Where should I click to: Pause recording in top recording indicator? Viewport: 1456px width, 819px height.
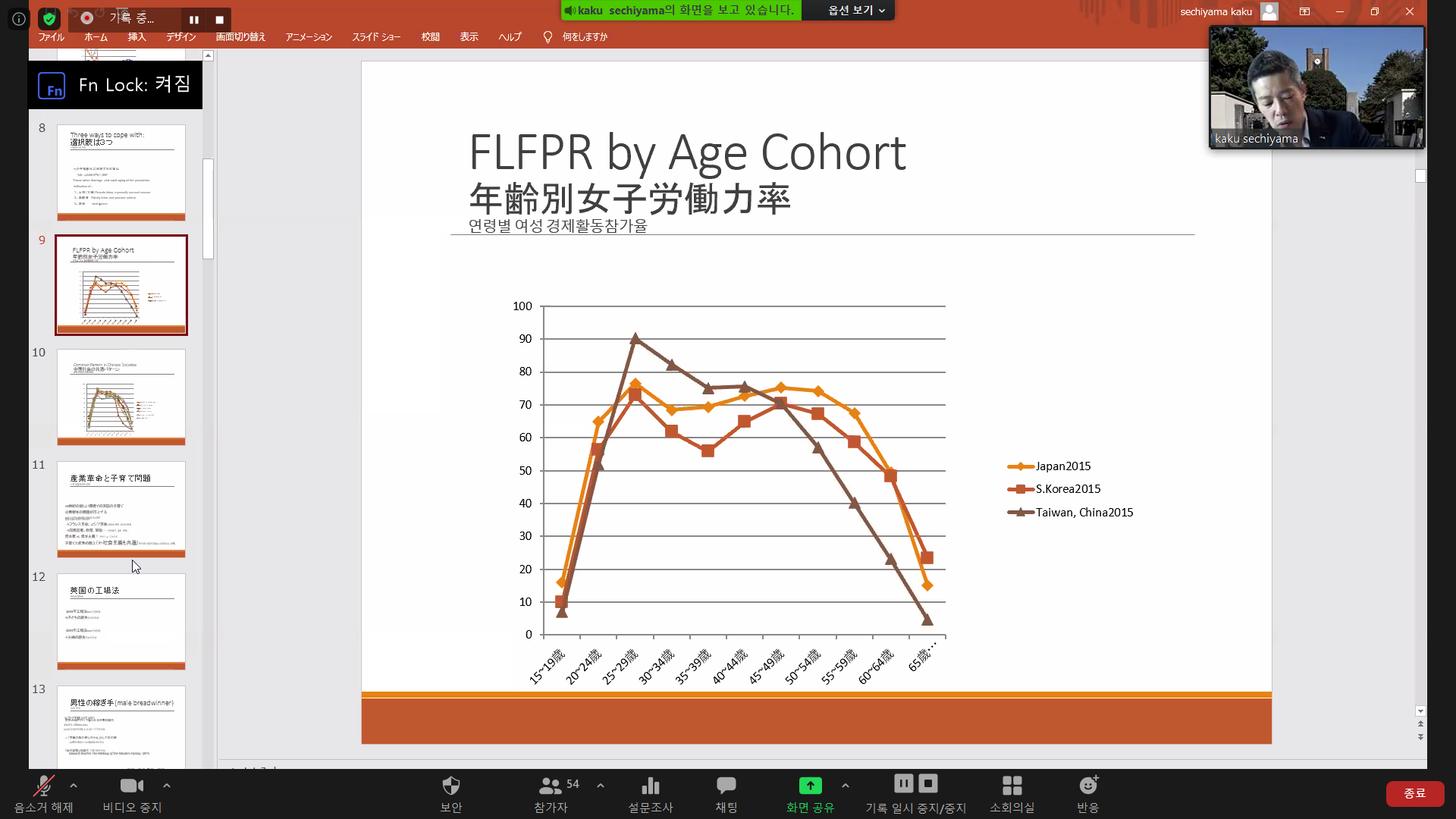(194, 20)
